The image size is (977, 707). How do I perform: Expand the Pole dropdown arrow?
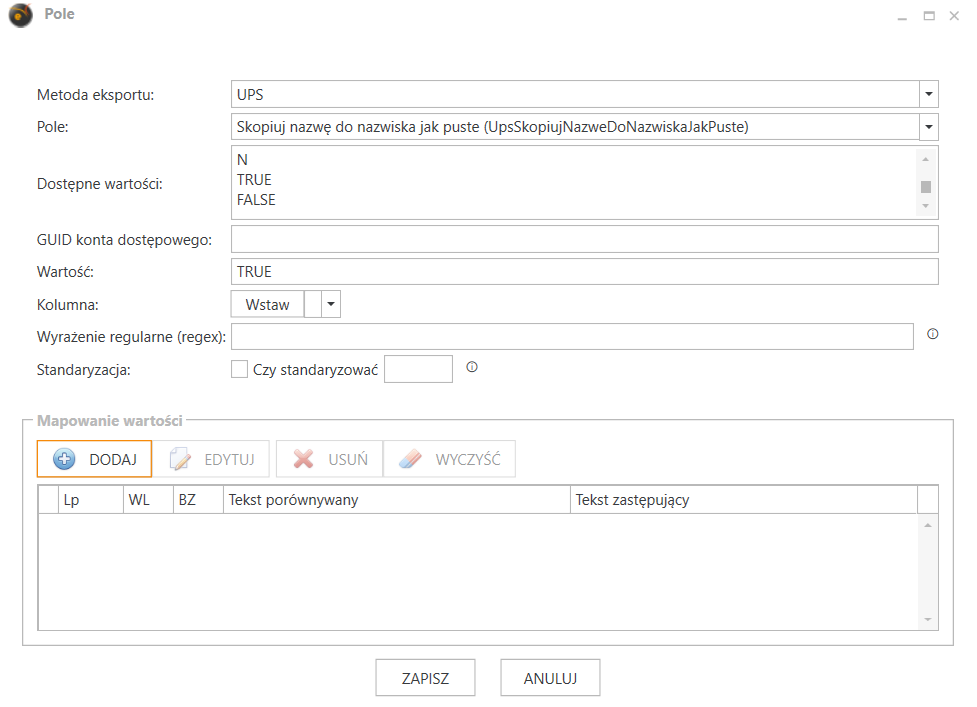click(x=928, y=126)
